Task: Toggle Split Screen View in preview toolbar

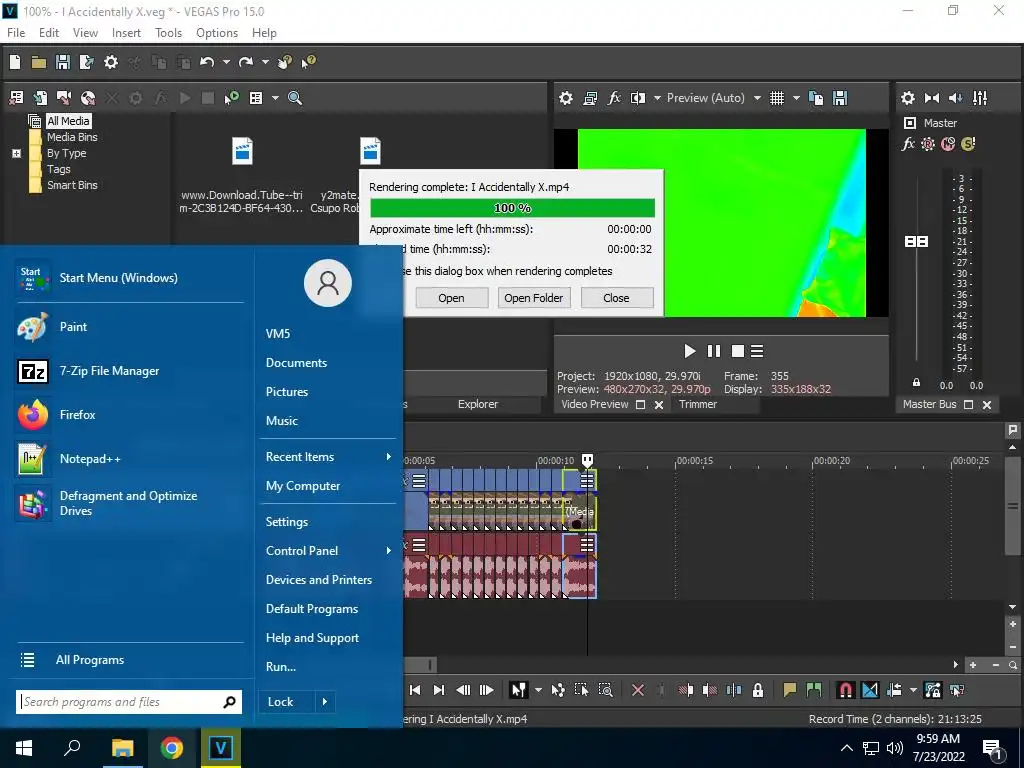Action: click(x=638, y=98)
